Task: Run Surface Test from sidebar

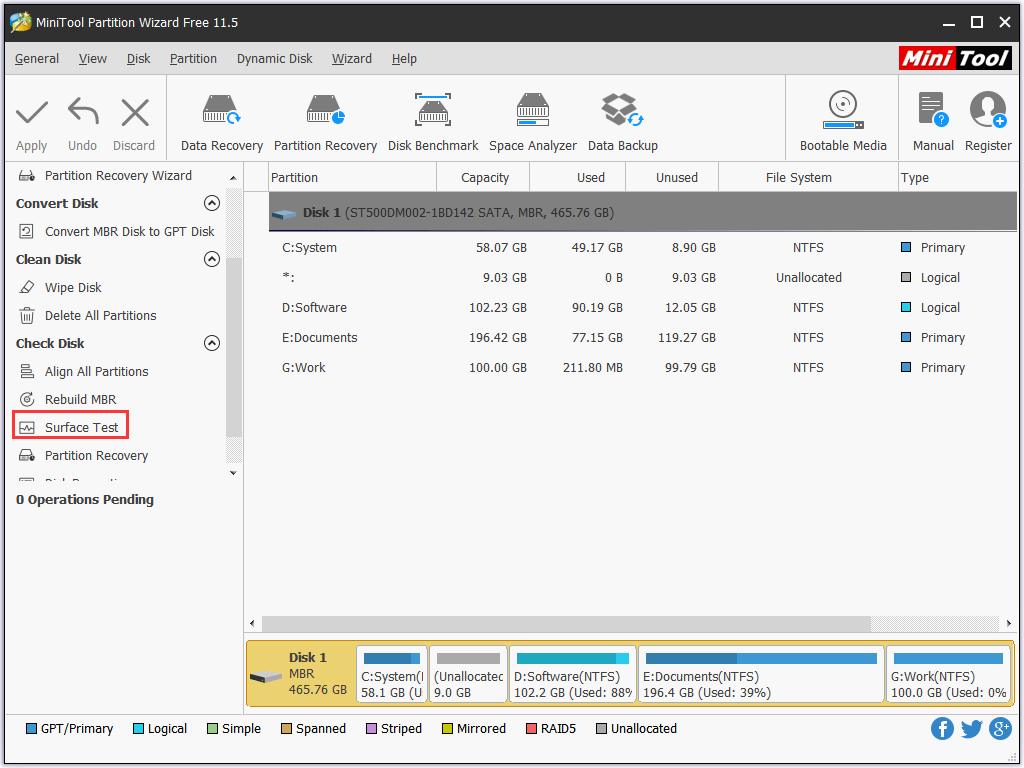Action: coord(81,428)
